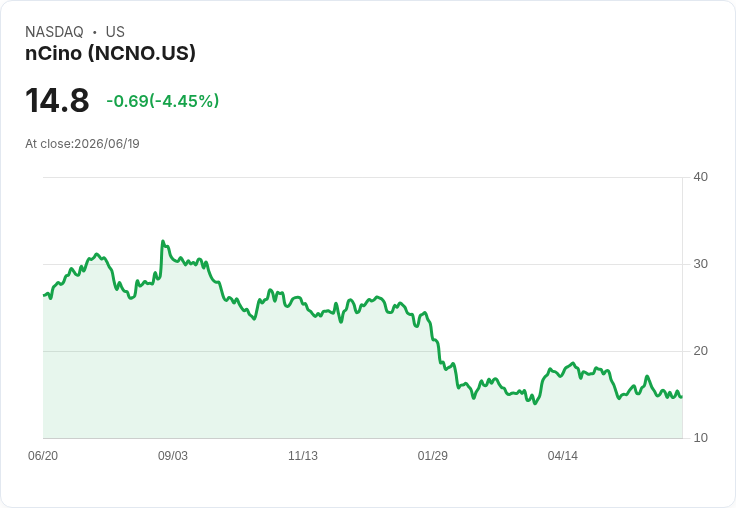Click the 20 price axis label

pos(700,351)
